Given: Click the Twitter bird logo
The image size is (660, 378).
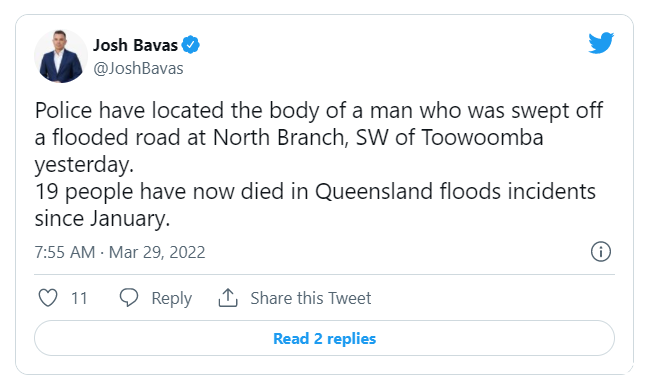Looking at the screenshot, I should [601, 43].
